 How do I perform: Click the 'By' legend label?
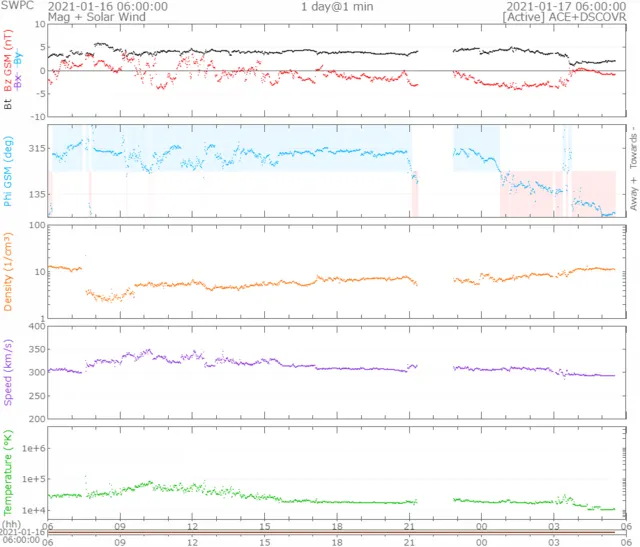click(18, 58)
